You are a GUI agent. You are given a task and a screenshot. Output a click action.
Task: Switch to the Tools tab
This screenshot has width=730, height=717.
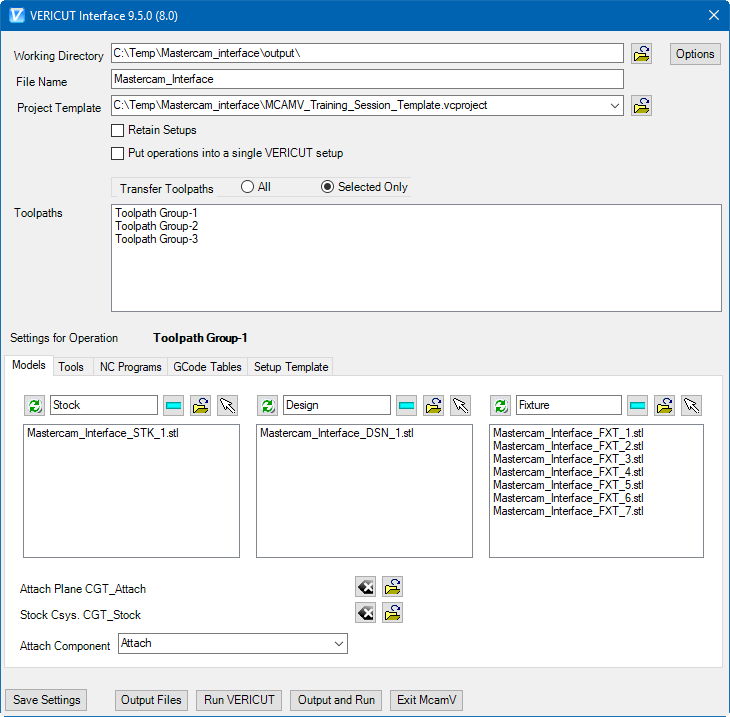point(71,367)
